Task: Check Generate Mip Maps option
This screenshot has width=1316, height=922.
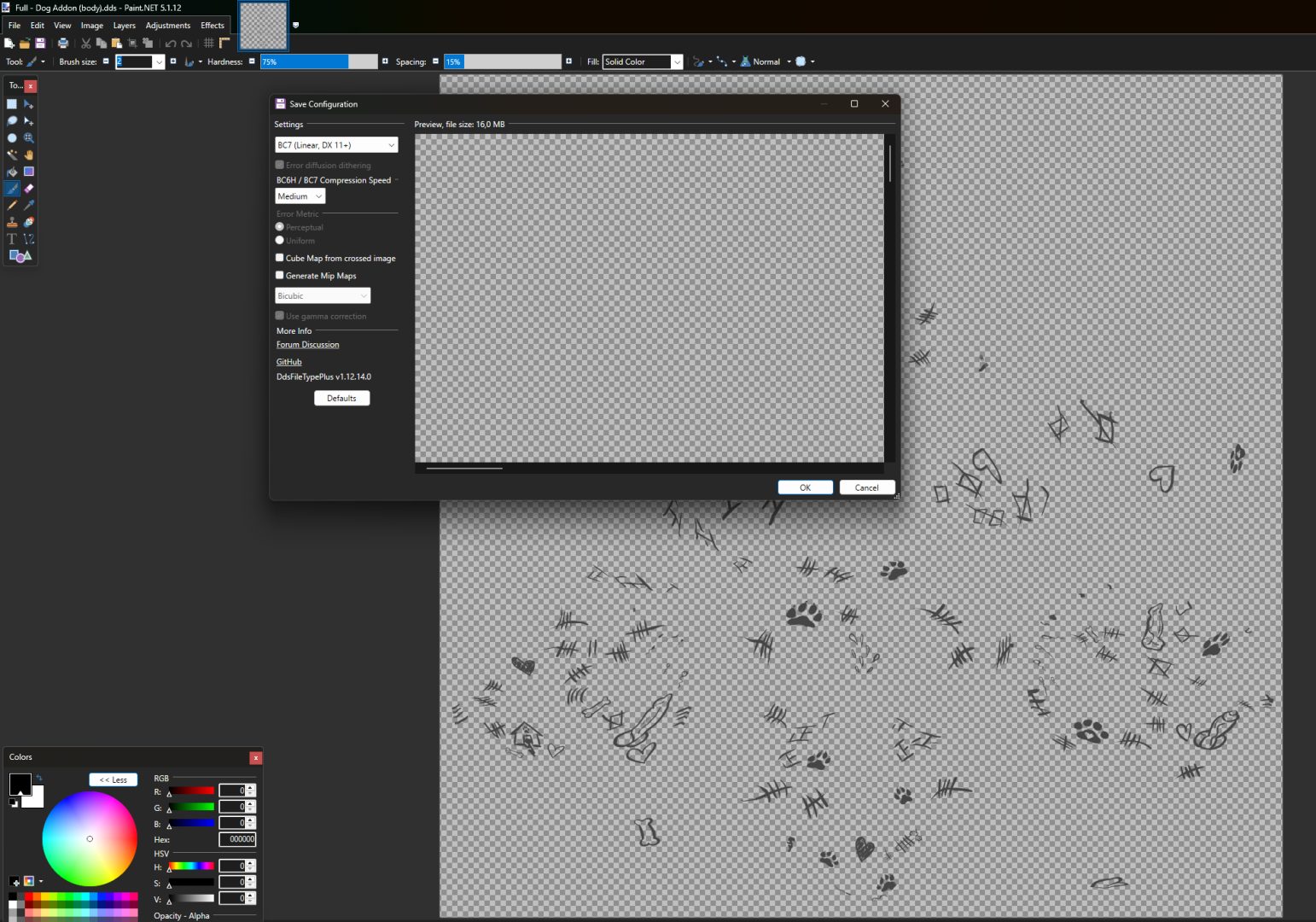Action: (279, 276)
